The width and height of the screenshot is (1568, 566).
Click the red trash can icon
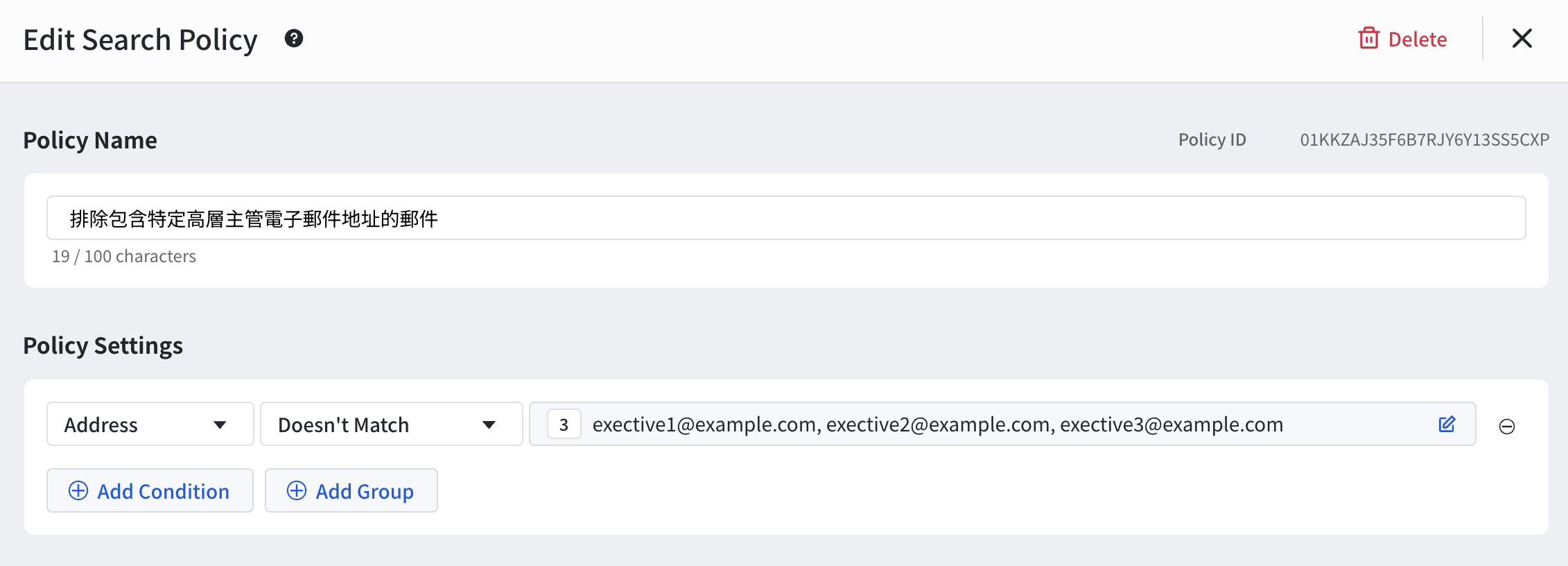pos(1368,38)
